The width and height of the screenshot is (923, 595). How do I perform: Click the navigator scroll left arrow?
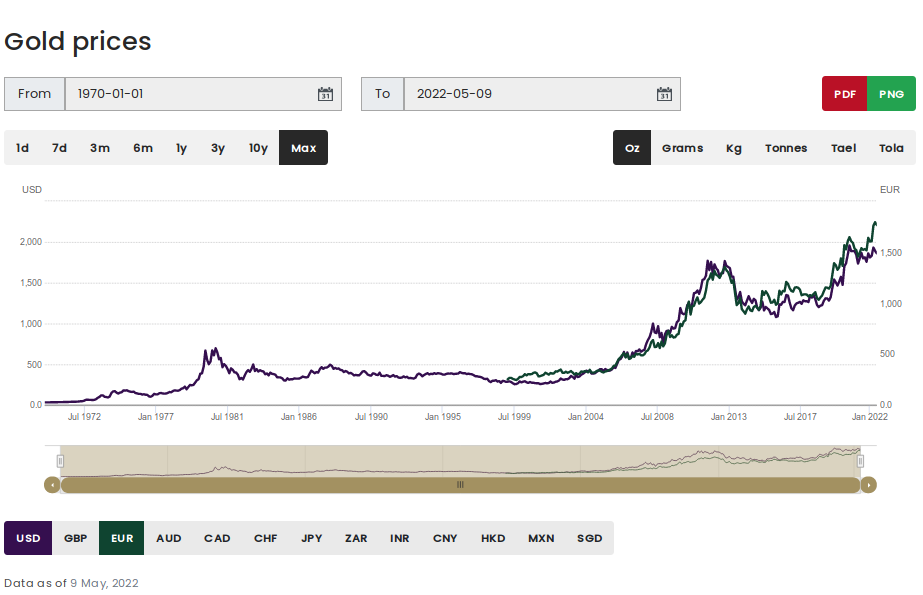pos(51,485)
